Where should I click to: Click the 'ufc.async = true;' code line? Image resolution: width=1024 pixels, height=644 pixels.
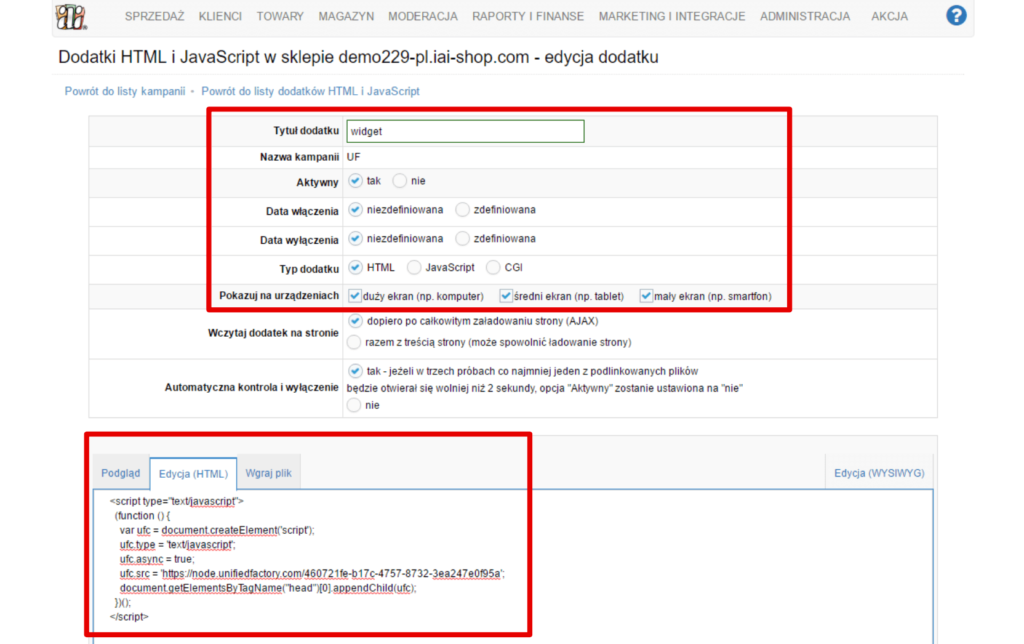point(157,559)
